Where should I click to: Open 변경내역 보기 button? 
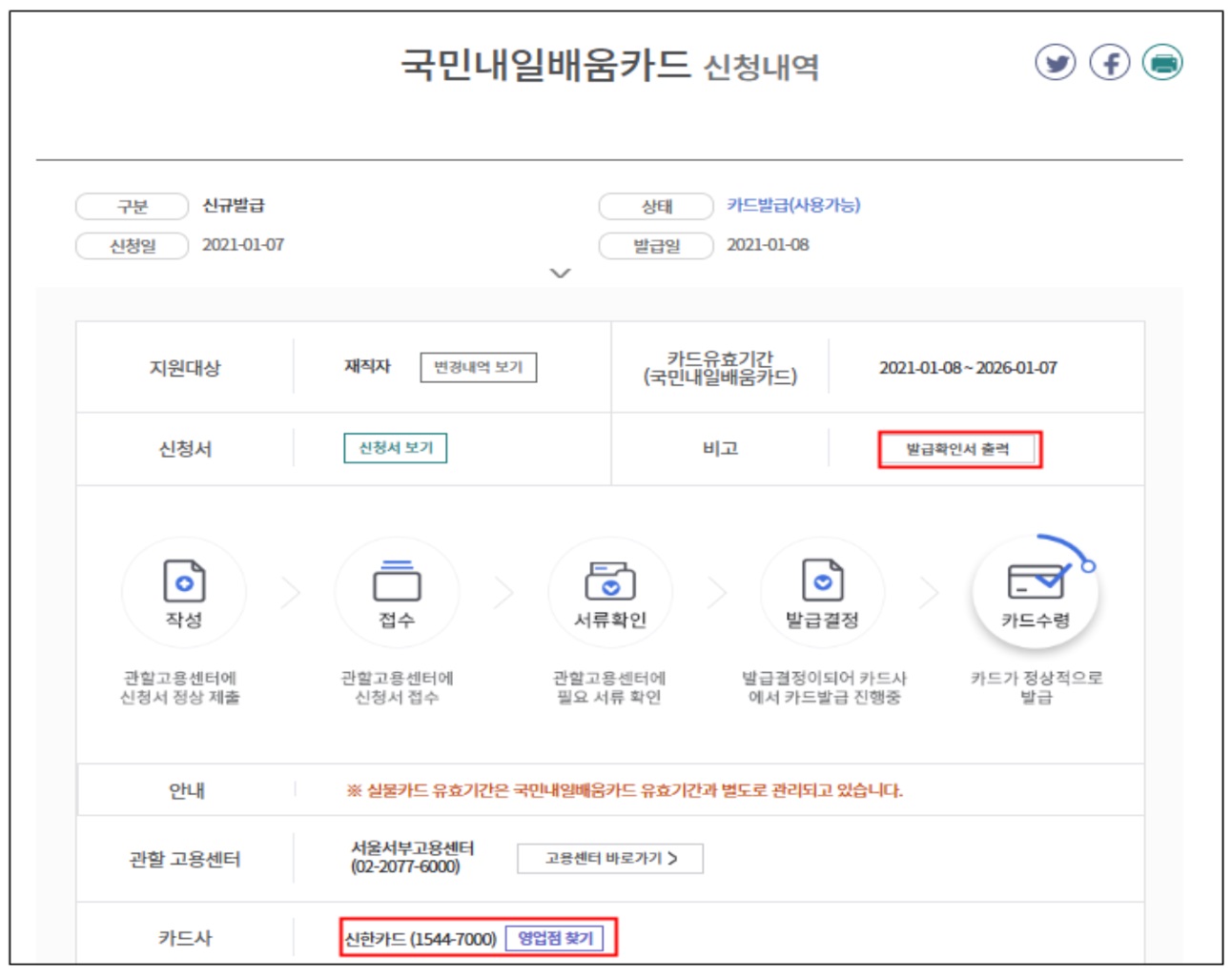tap(479, 367)
